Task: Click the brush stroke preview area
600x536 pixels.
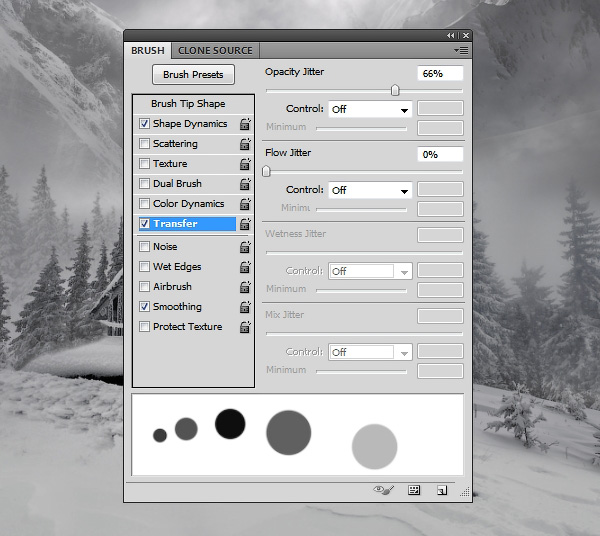Action: tap(297, 435)
